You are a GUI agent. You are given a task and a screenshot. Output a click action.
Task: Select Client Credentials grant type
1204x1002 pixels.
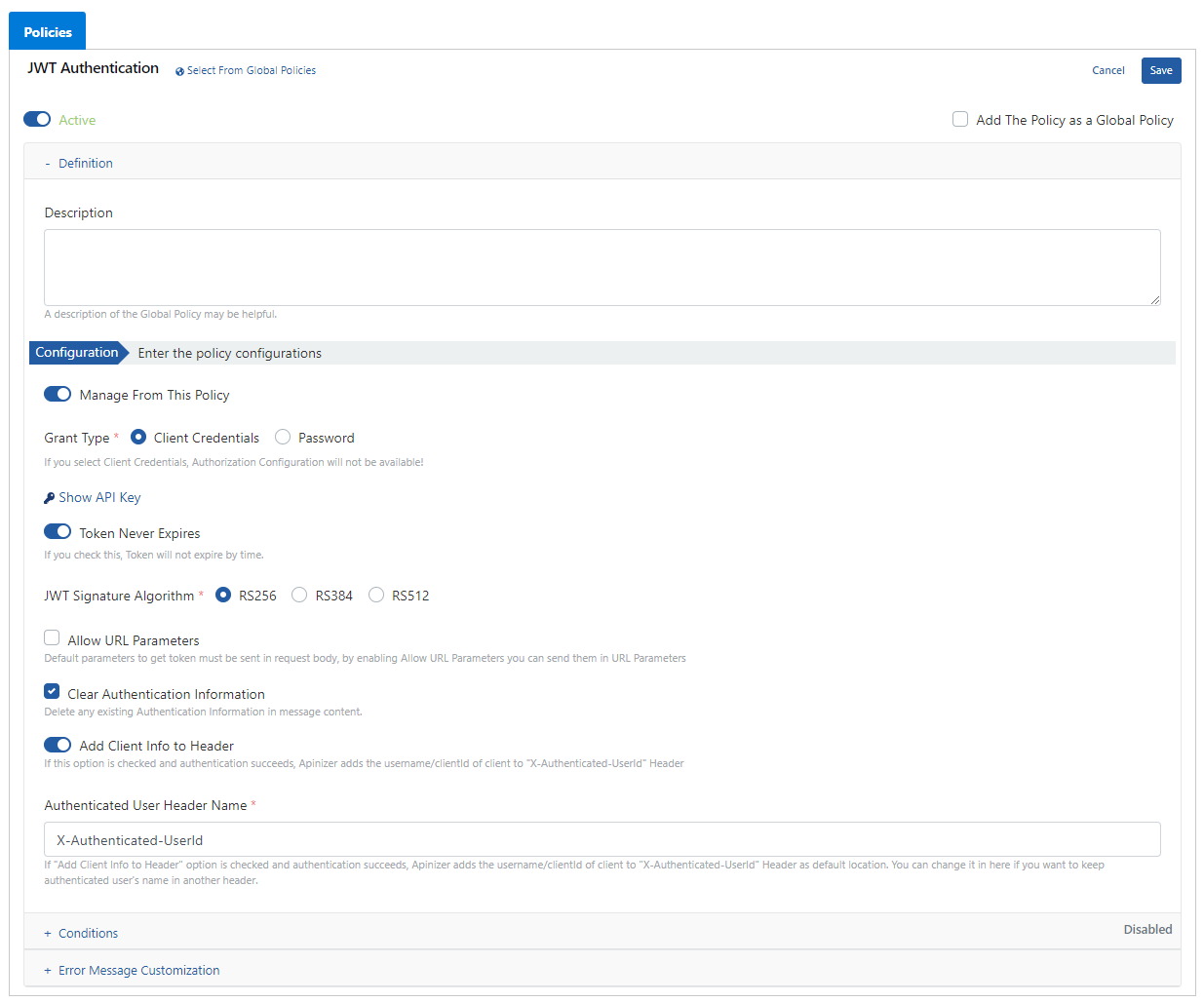point(138,437)
